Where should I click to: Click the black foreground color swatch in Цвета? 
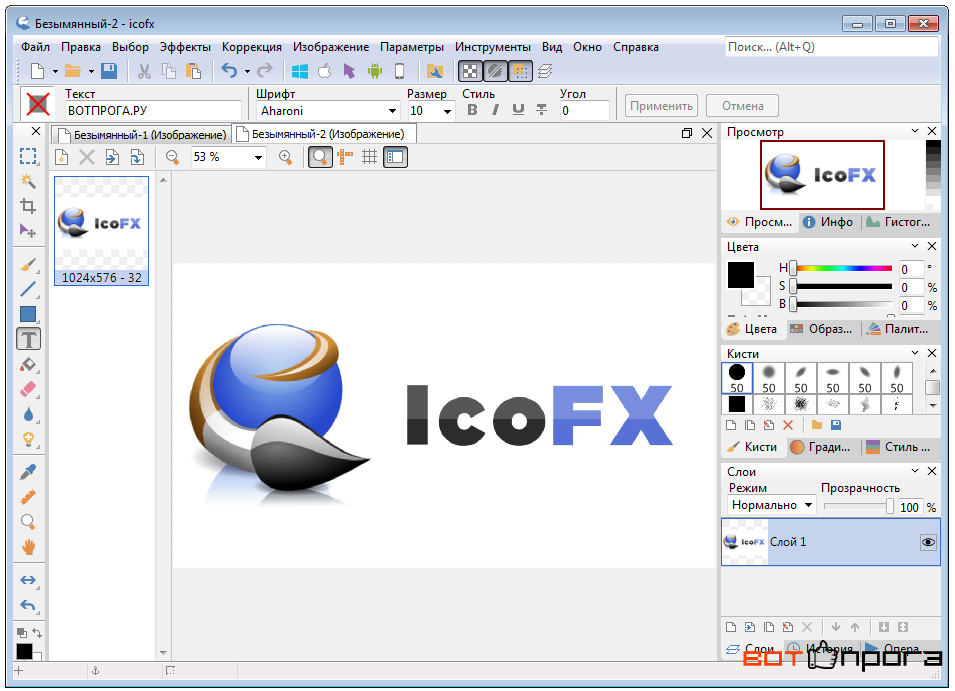point(740,275)
